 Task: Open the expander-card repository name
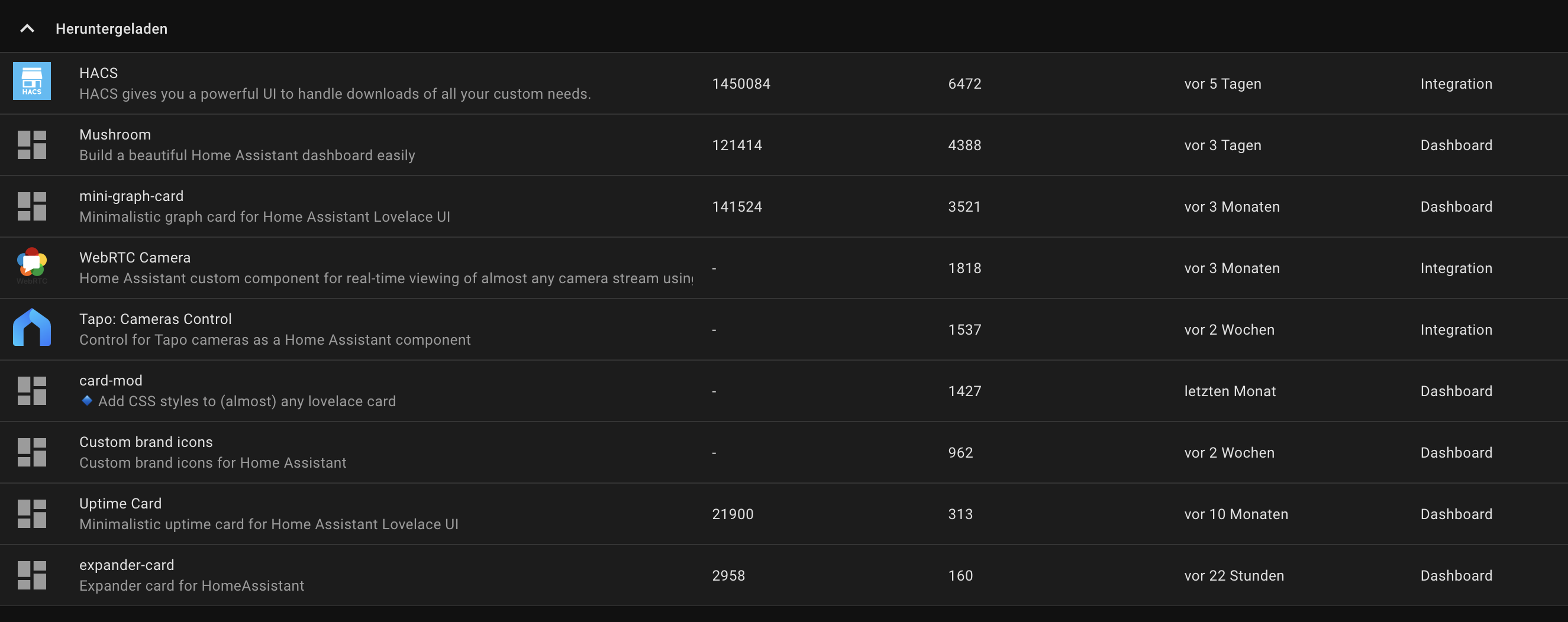pyautogui.click(x=127, y=565)
